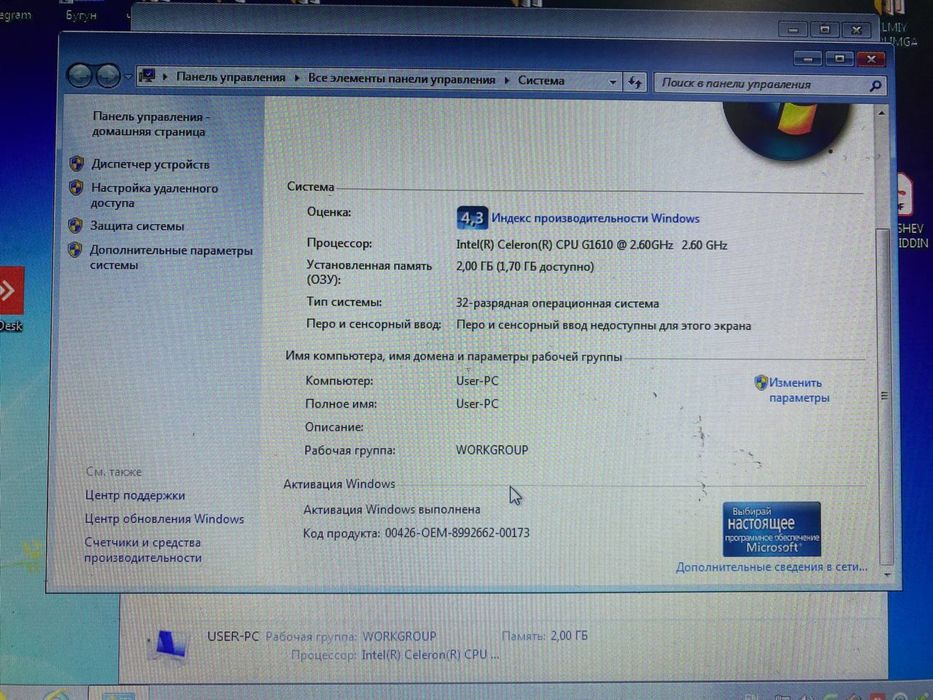Click shield icon beside 'Диспетчер устройств'
The height and width of the screenshot is (700, 933).
pos(76,162)
